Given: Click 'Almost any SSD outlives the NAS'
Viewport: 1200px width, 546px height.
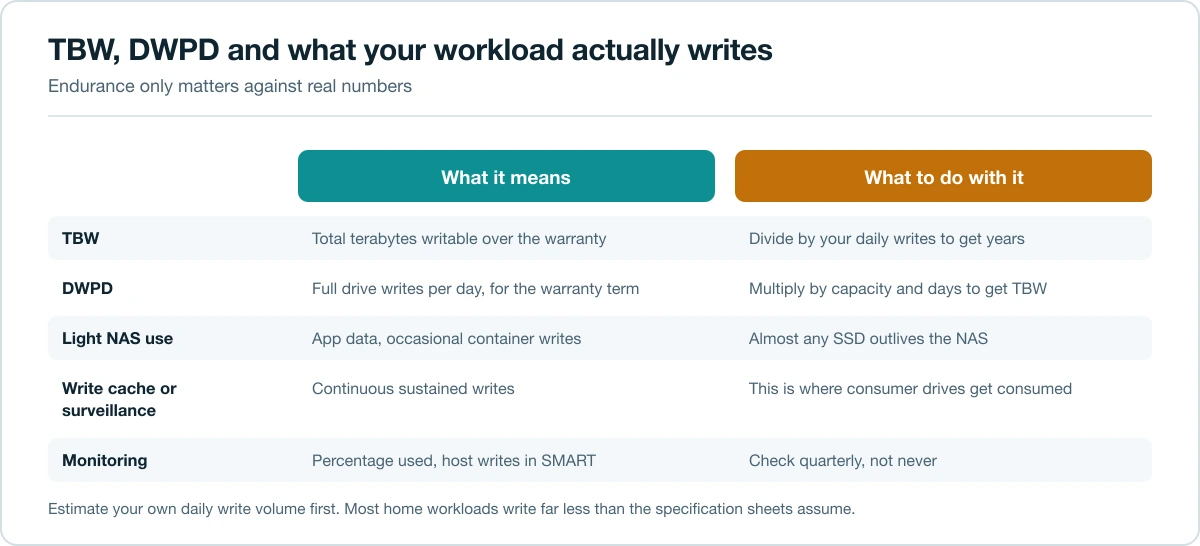Looking at the screenshot, I should pos(868,339).
